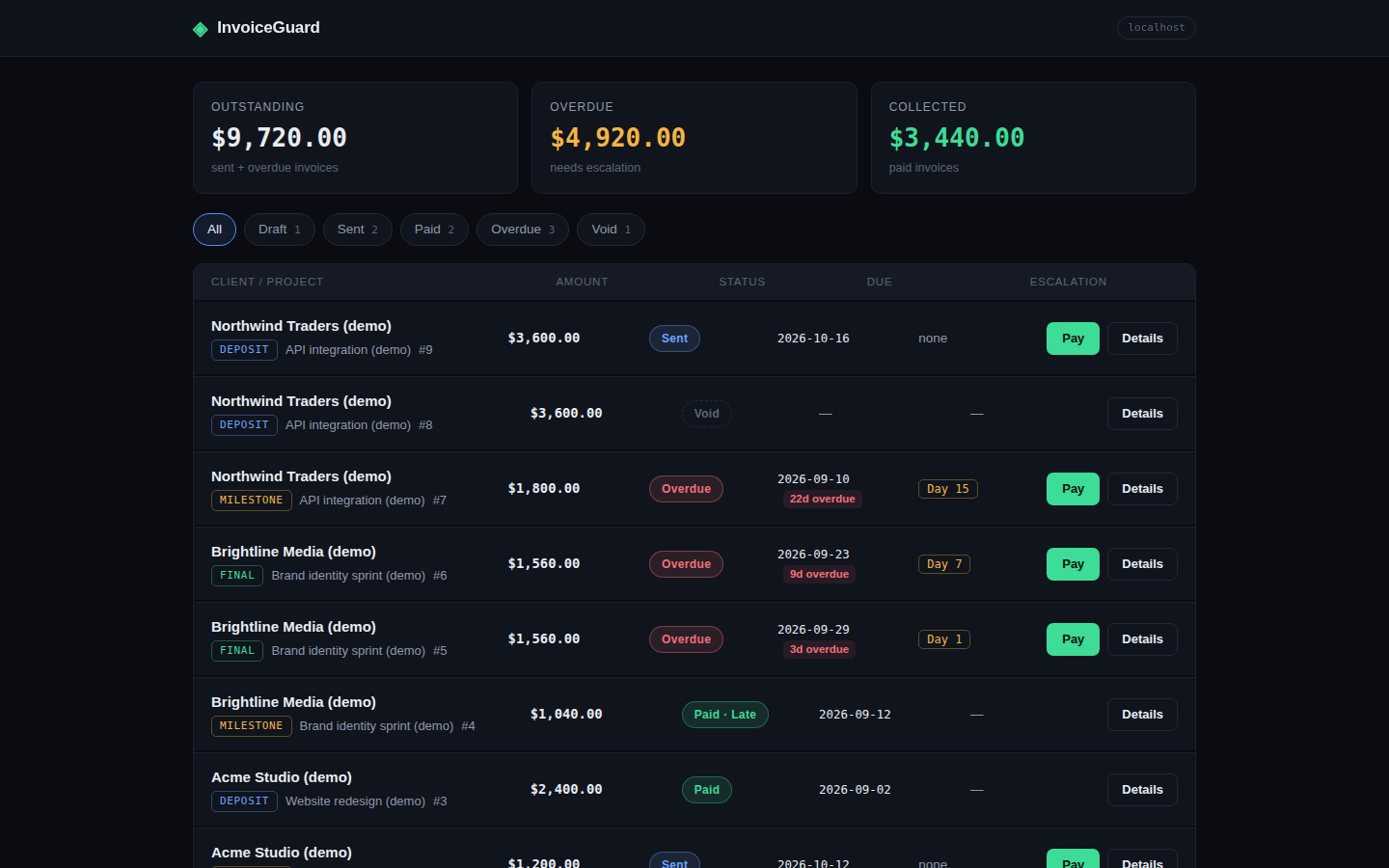The image size is (1389, 868).
Task: Click the Client / Project column header
Action: (x=267, y=282)
